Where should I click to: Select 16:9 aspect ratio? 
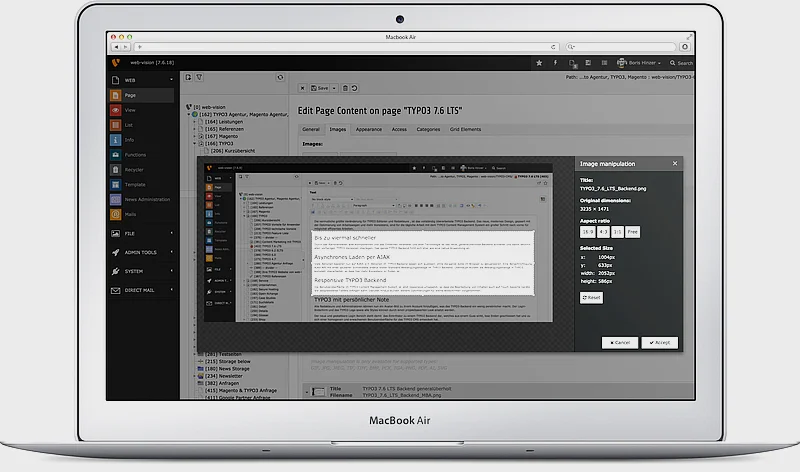tap(587, 232)
